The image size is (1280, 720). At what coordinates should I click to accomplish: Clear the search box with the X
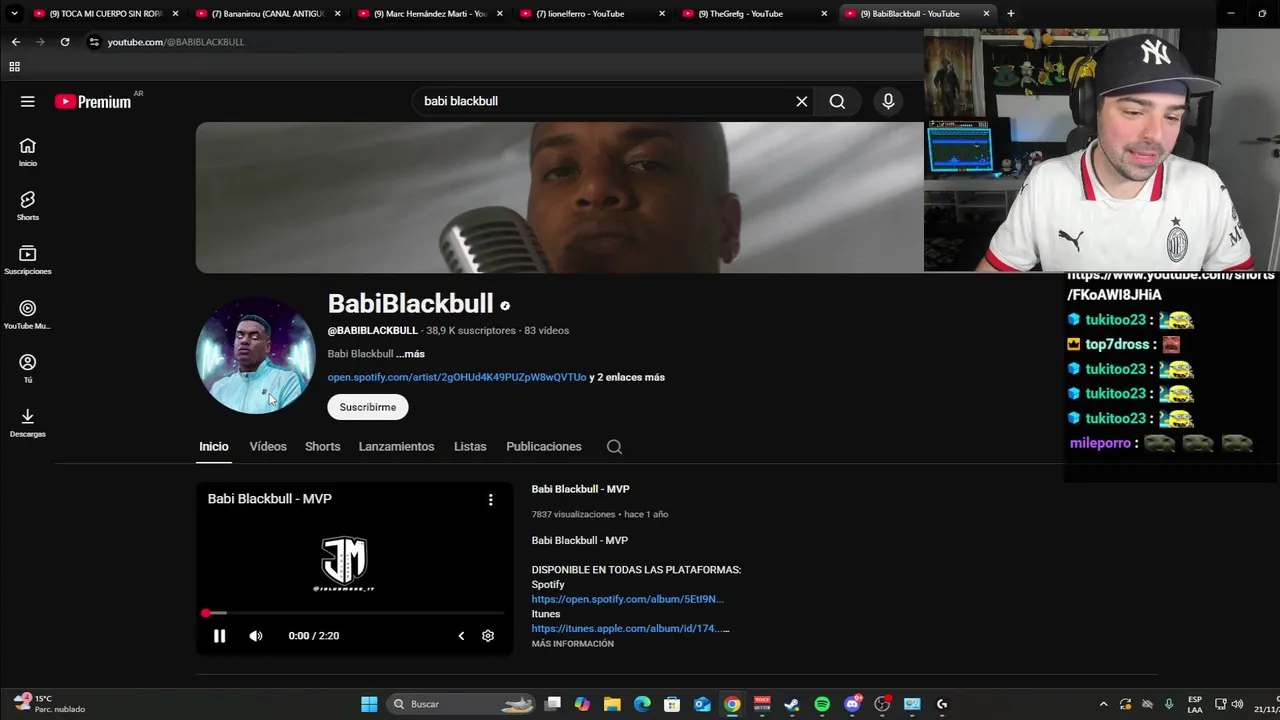pyautogui.click(x=801, y=101)
